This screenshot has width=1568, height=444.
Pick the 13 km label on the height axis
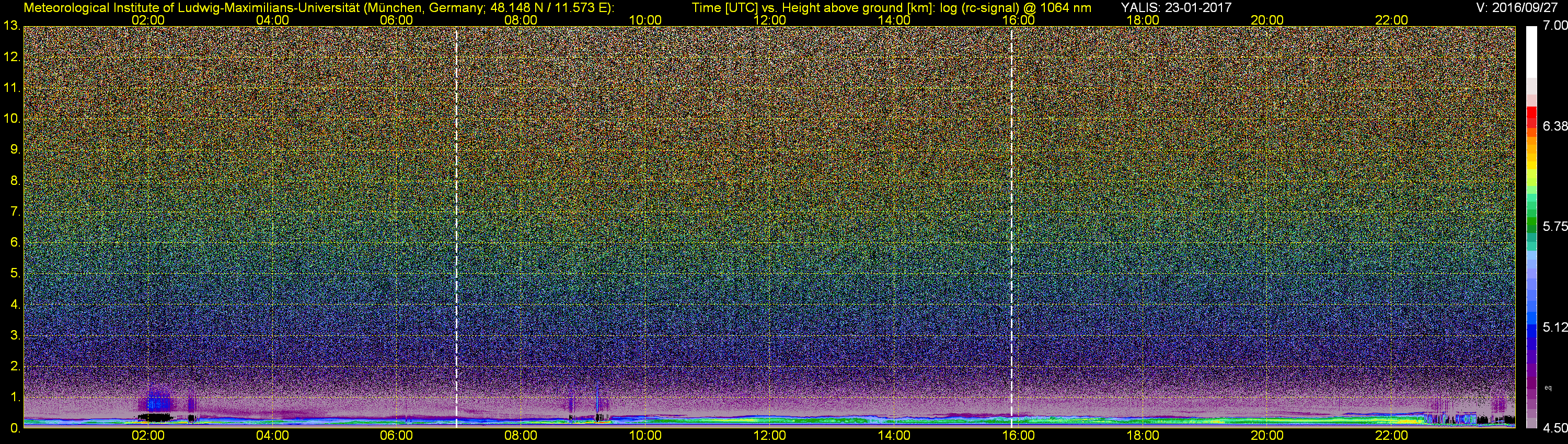tap(11, 26)
